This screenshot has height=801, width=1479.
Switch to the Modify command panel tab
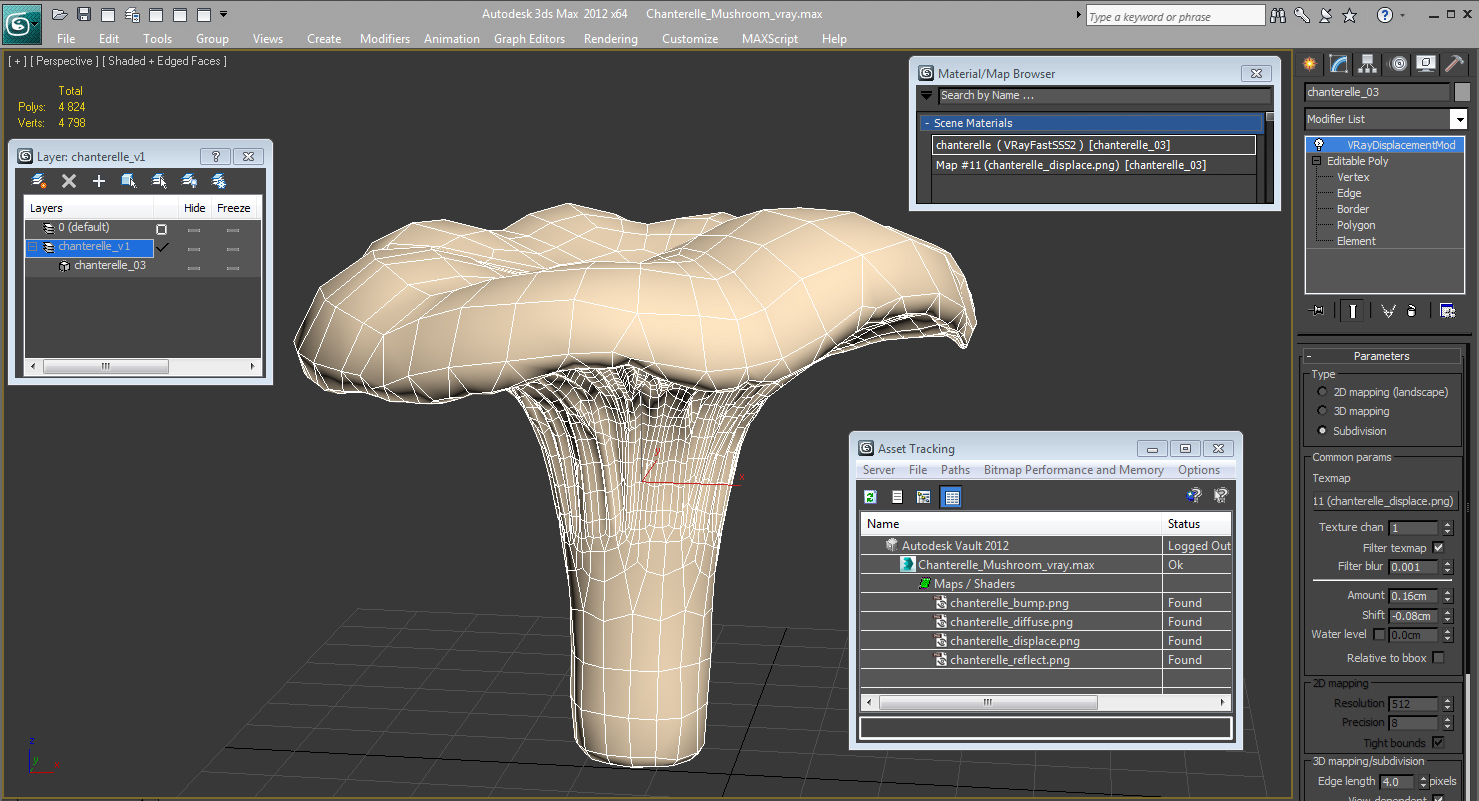(1338, 64)
